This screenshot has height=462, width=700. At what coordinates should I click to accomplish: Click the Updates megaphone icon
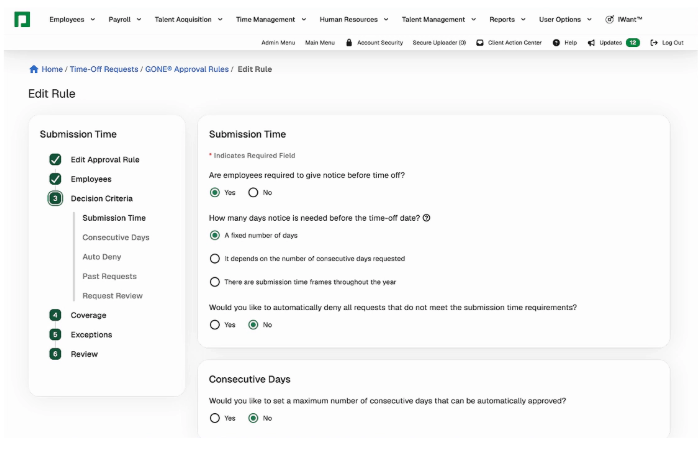pos(591,43)
